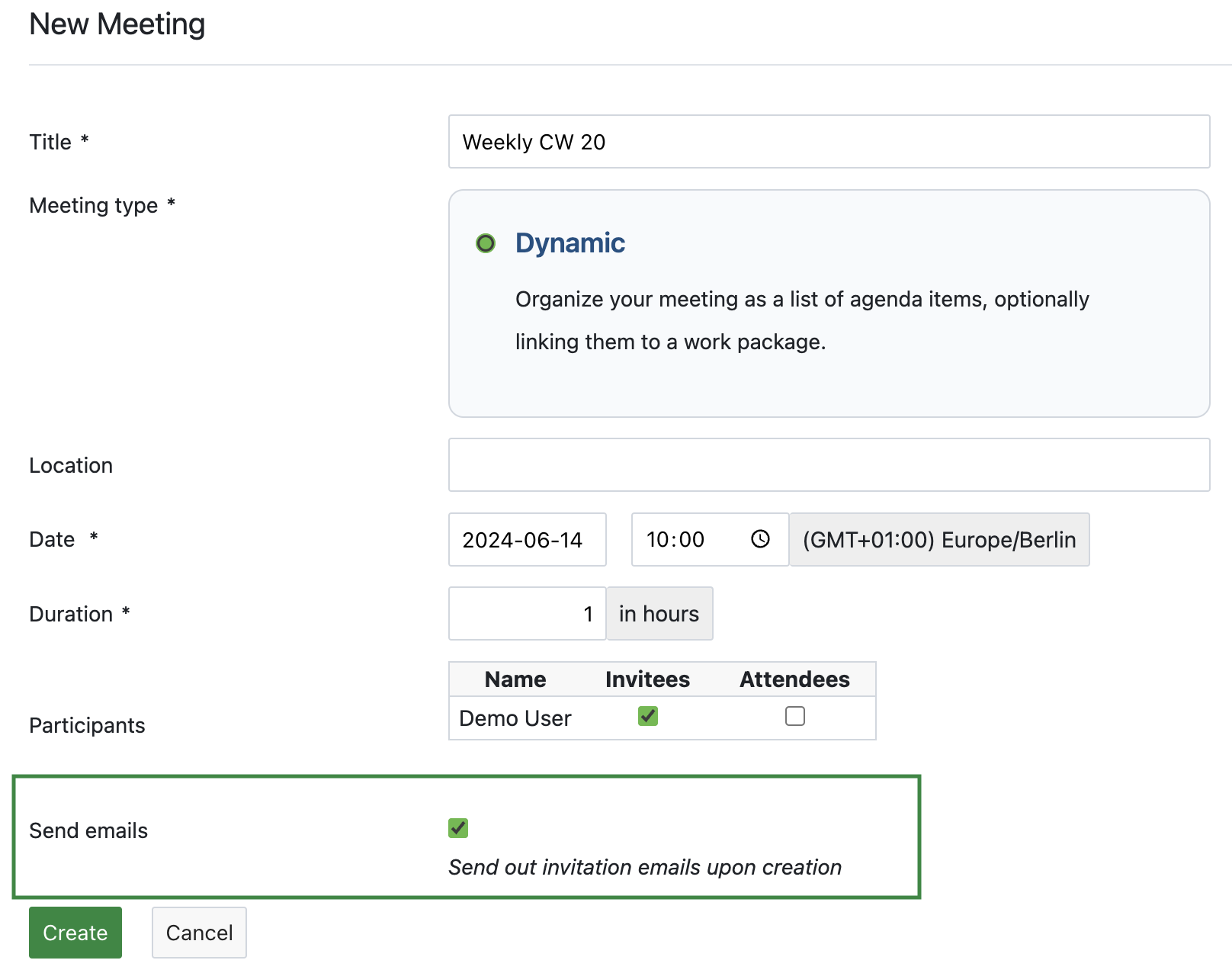1232x973 pixels.
Task: Click the Europe/Berlin timezone label
Action: pyautogui.click(x=938, y=539)
